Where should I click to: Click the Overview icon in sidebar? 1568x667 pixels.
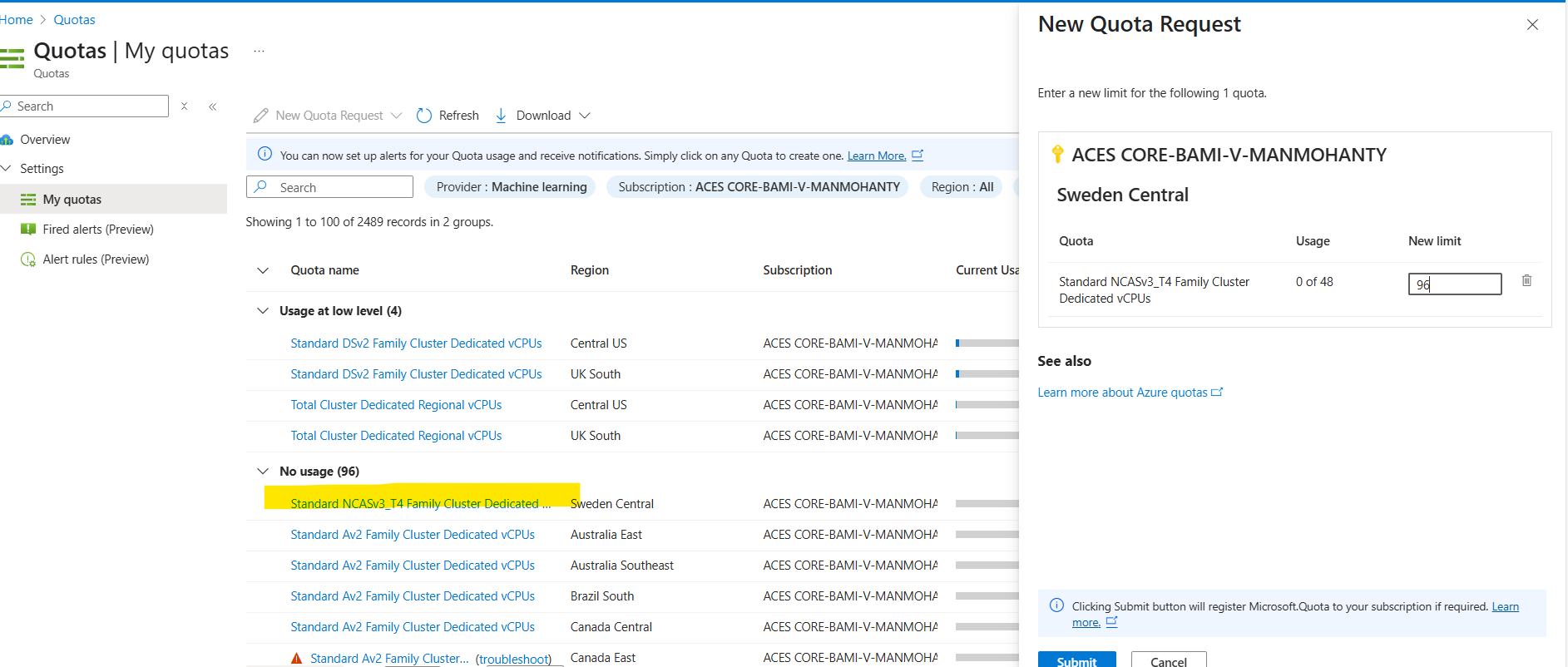(7, 140)
